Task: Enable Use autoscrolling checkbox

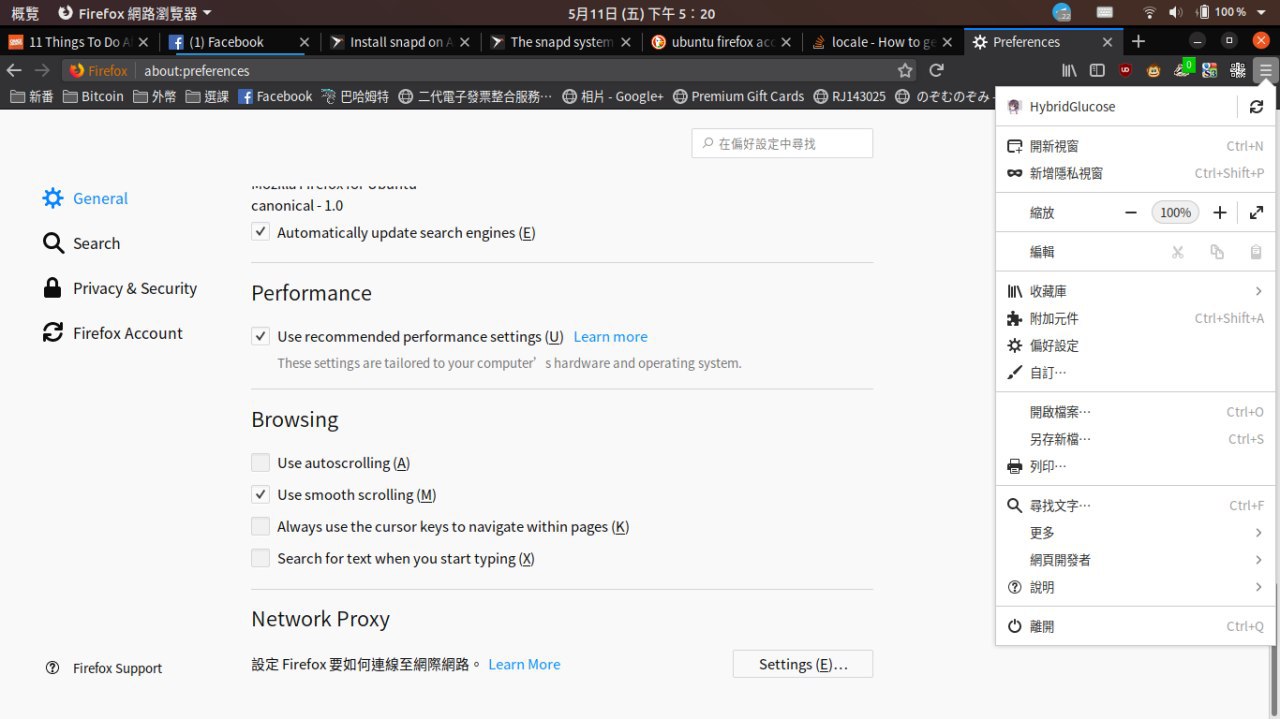Action: 260,462
